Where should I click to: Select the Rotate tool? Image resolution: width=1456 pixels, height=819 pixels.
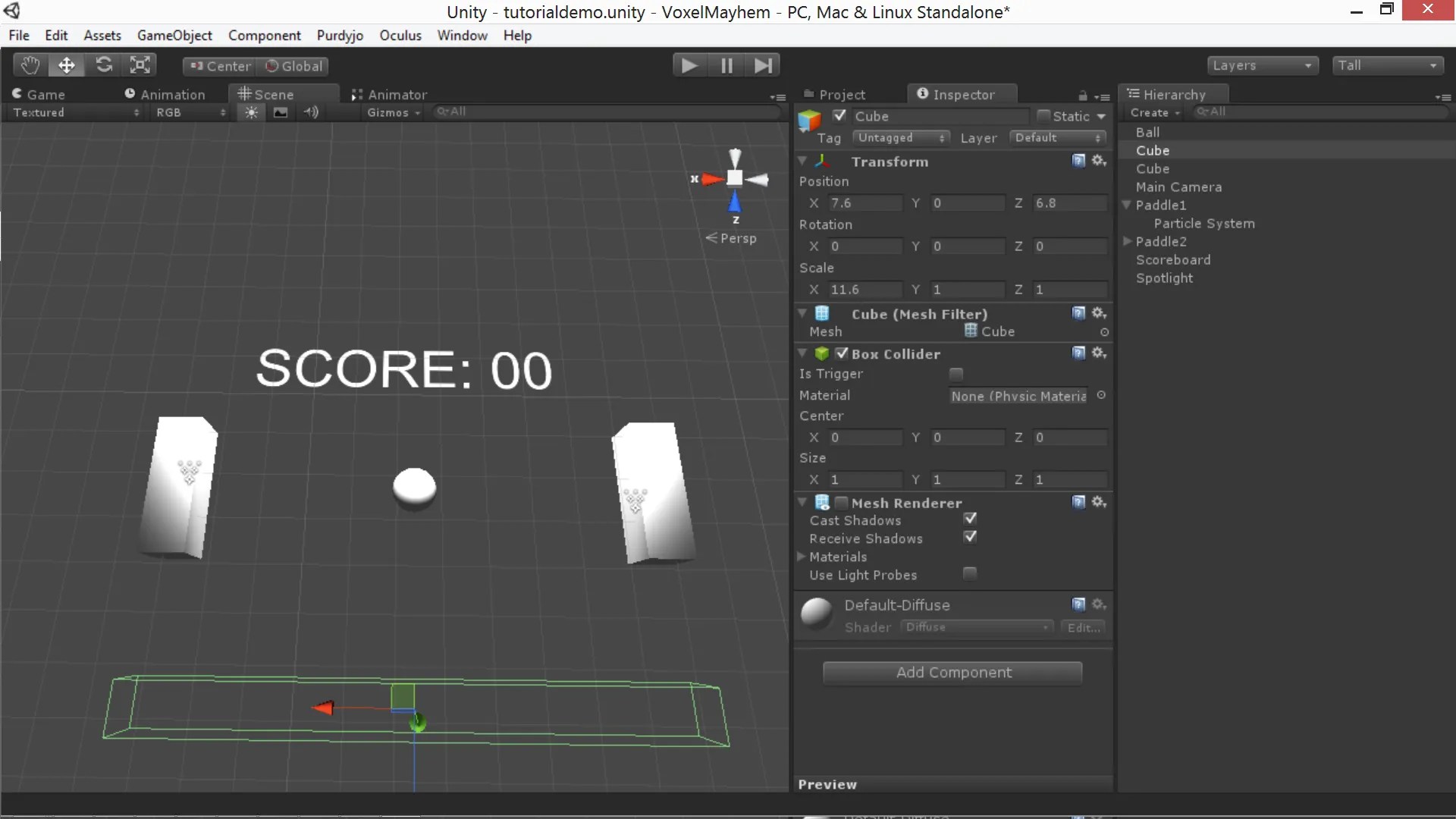[x=103, y=64]
